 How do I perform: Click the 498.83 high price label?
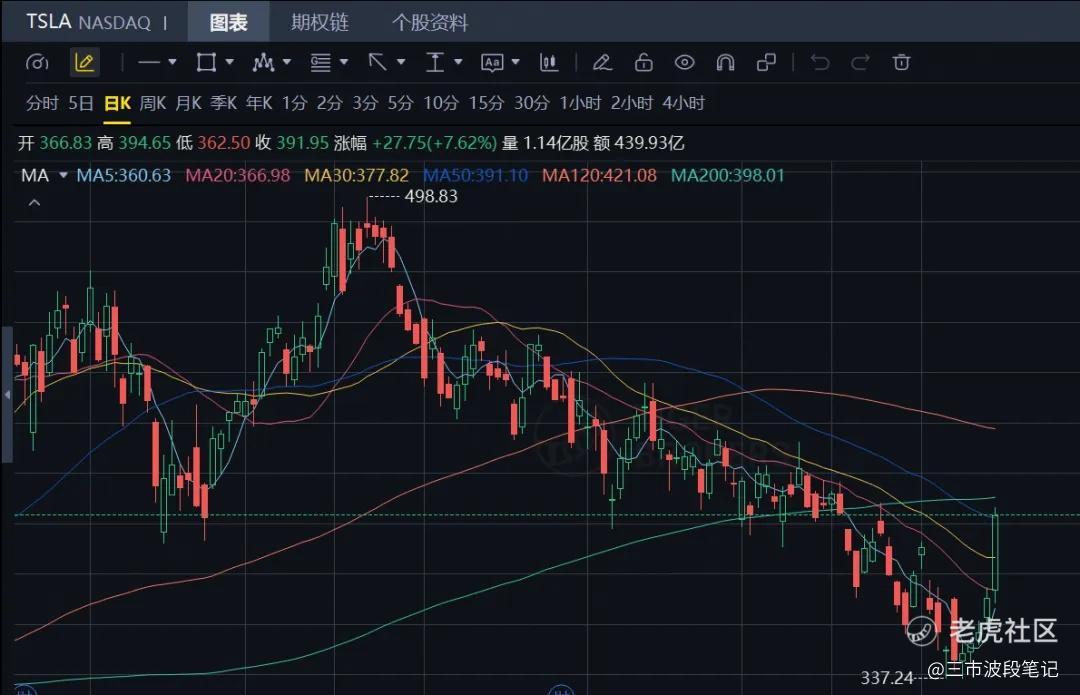click(x=431, y=196)
